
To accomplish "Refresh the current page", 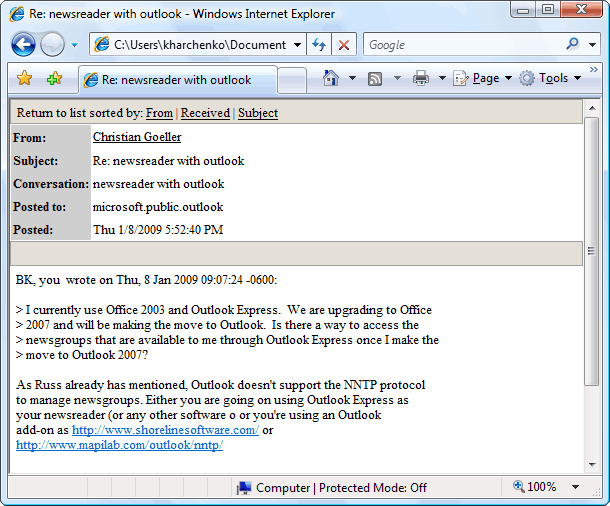I will 319,45.
